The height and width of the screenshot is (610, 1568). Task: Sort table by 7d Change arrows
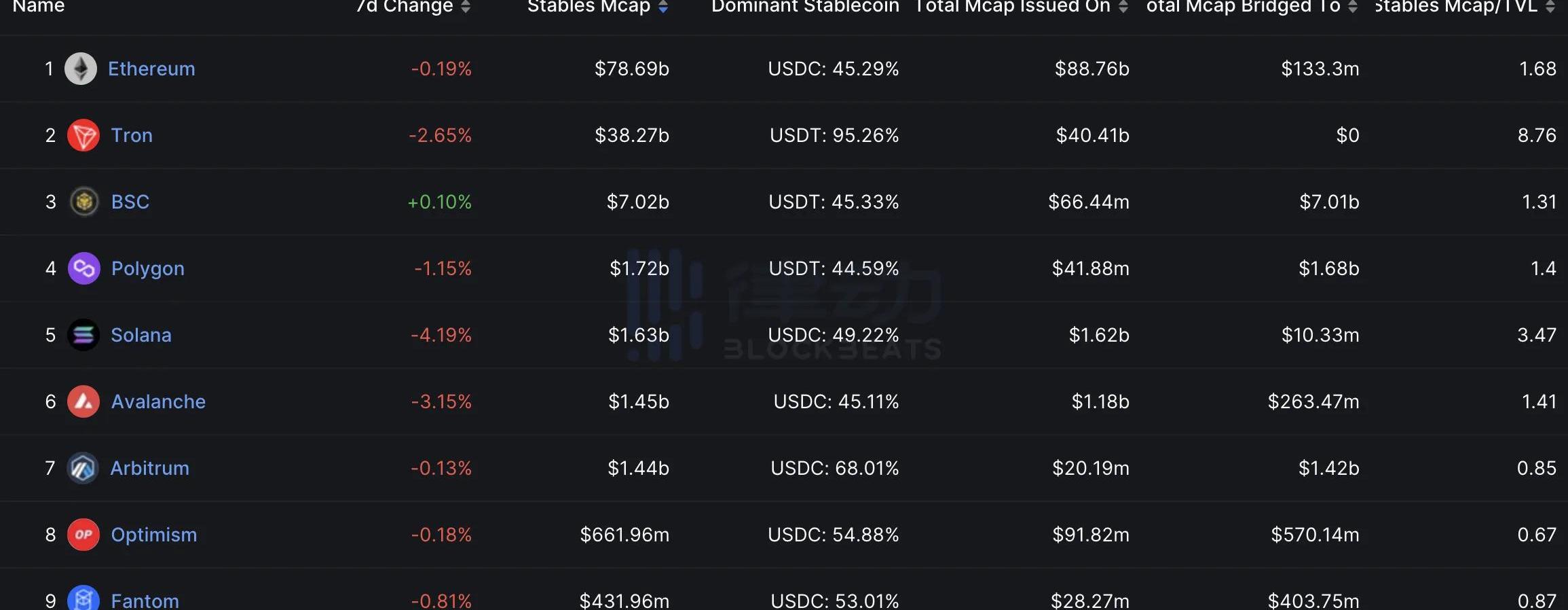pyautogui.click(x=466, y=7)
